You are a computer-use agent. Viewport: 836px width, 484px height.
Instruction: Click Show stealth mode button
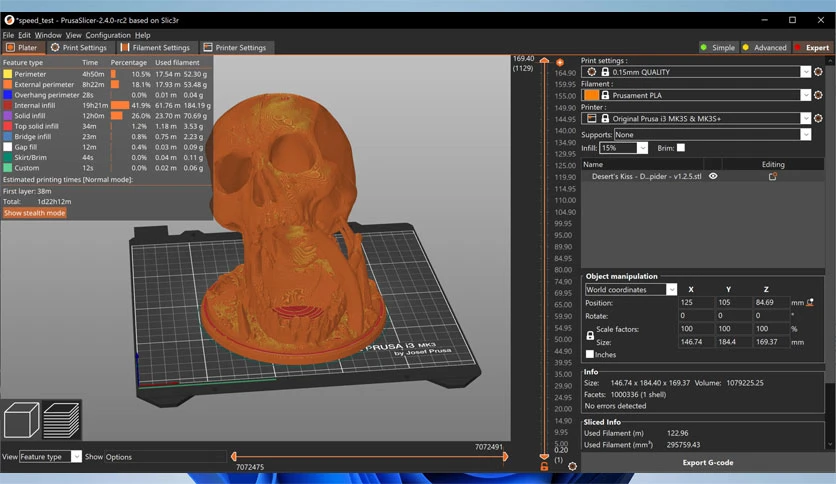(35, 213)
